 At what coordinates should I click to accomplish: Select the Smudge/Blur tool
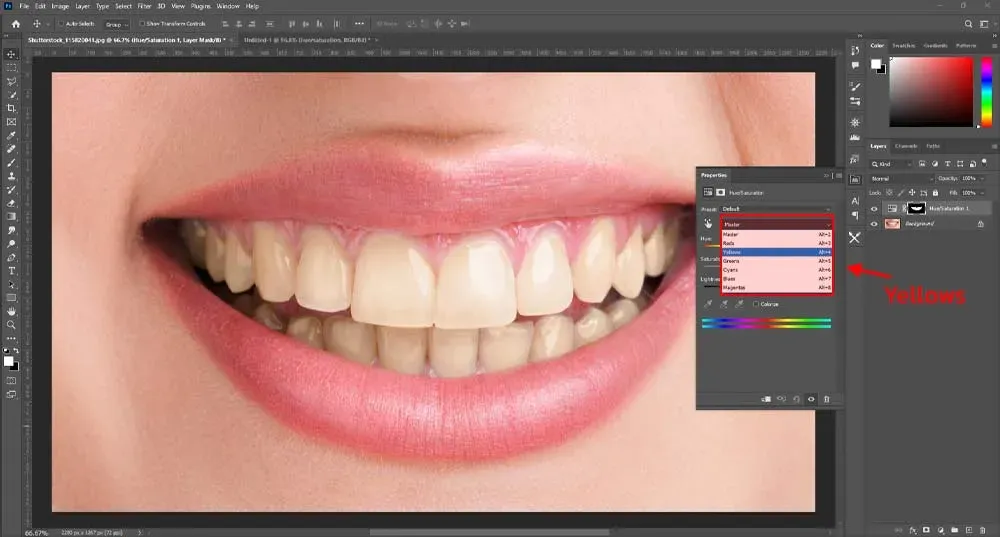tap(11, 230)
